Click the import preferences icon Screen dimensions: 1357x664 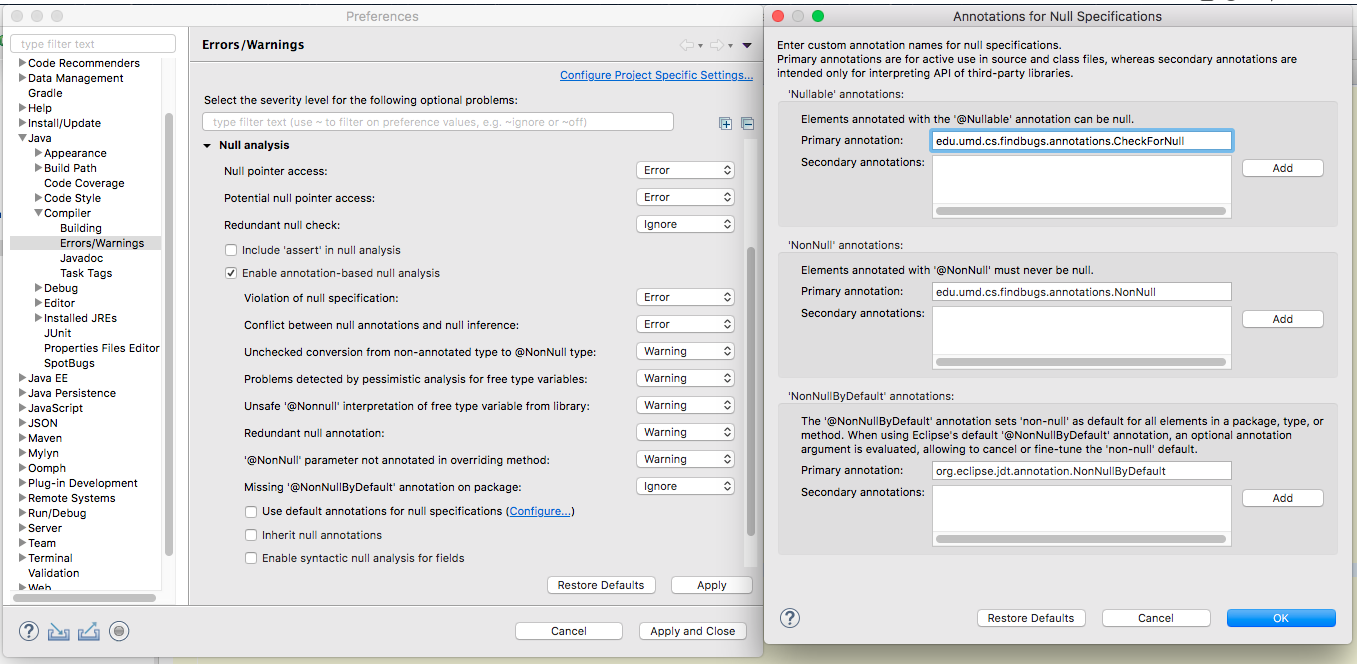tap(59, 631)
